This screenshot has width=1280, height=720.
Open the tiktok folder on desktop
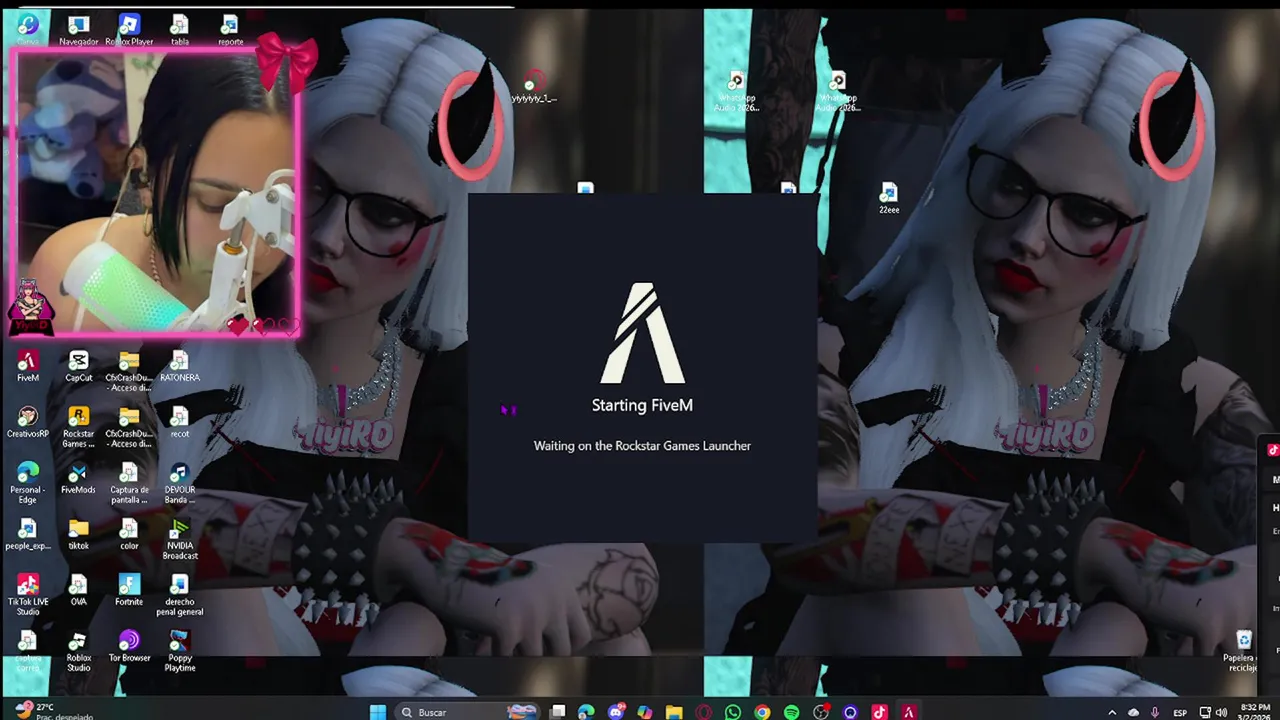[78, 534]
